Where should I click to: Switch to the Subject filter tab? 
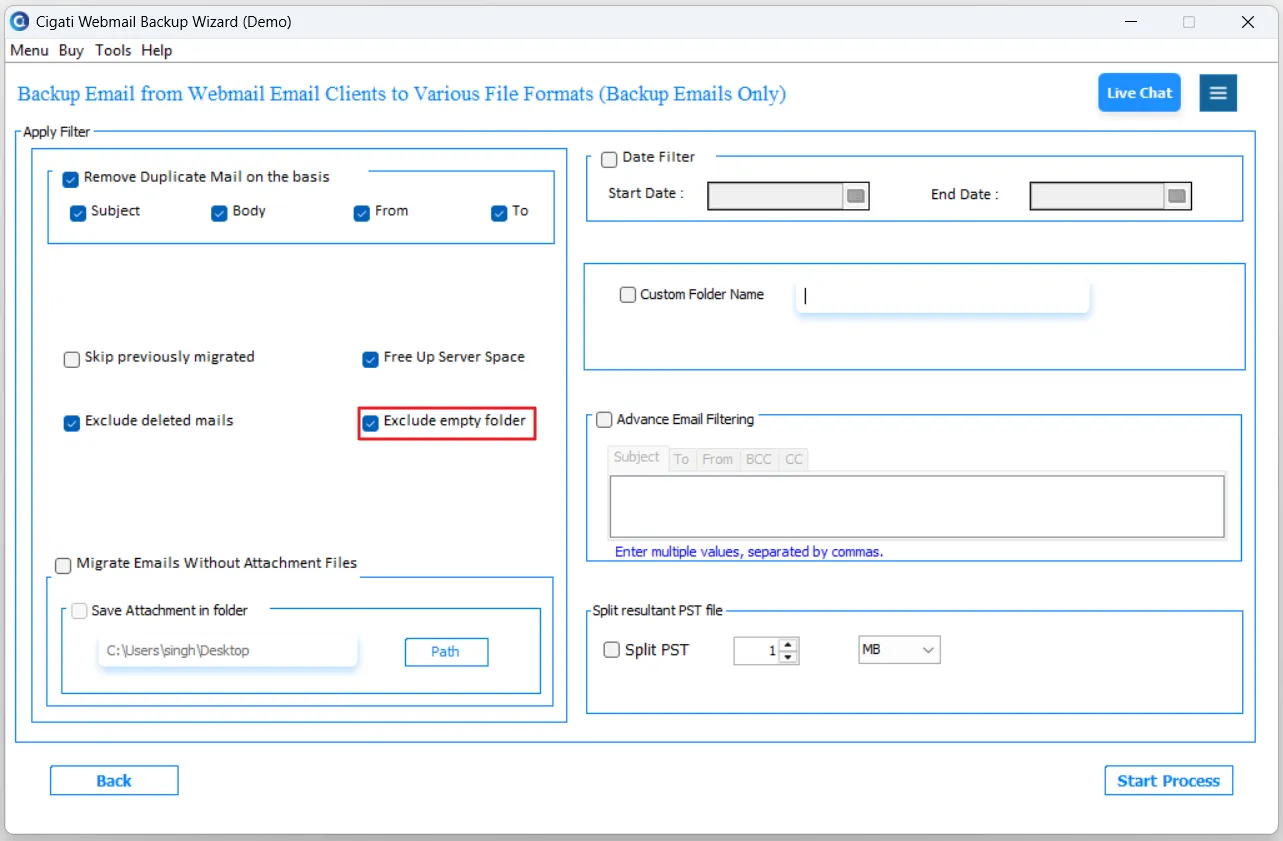[637, 458]
